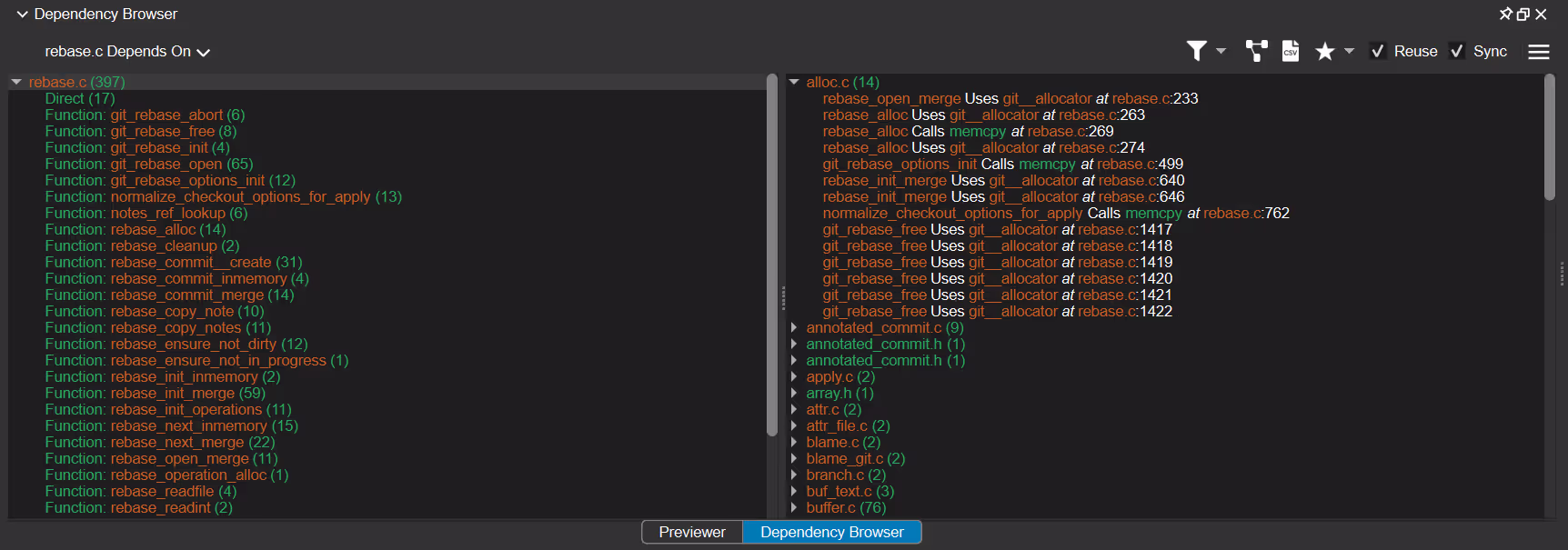This screenshot has width=1568, height=550.
Task: Select Function: rebase_commit_inmemory (4)
Action: pyautogui.click(x=177, y=278)
